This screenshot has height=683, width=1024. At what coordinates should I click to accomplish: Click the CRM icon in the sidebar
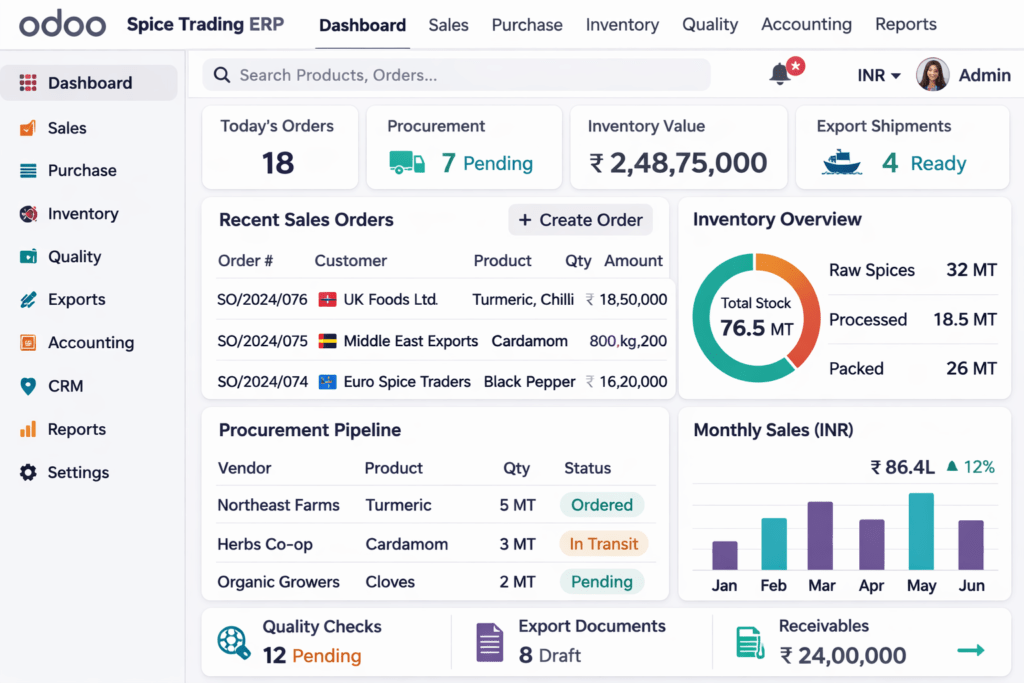pyautogui.click(x=26, y=386)
